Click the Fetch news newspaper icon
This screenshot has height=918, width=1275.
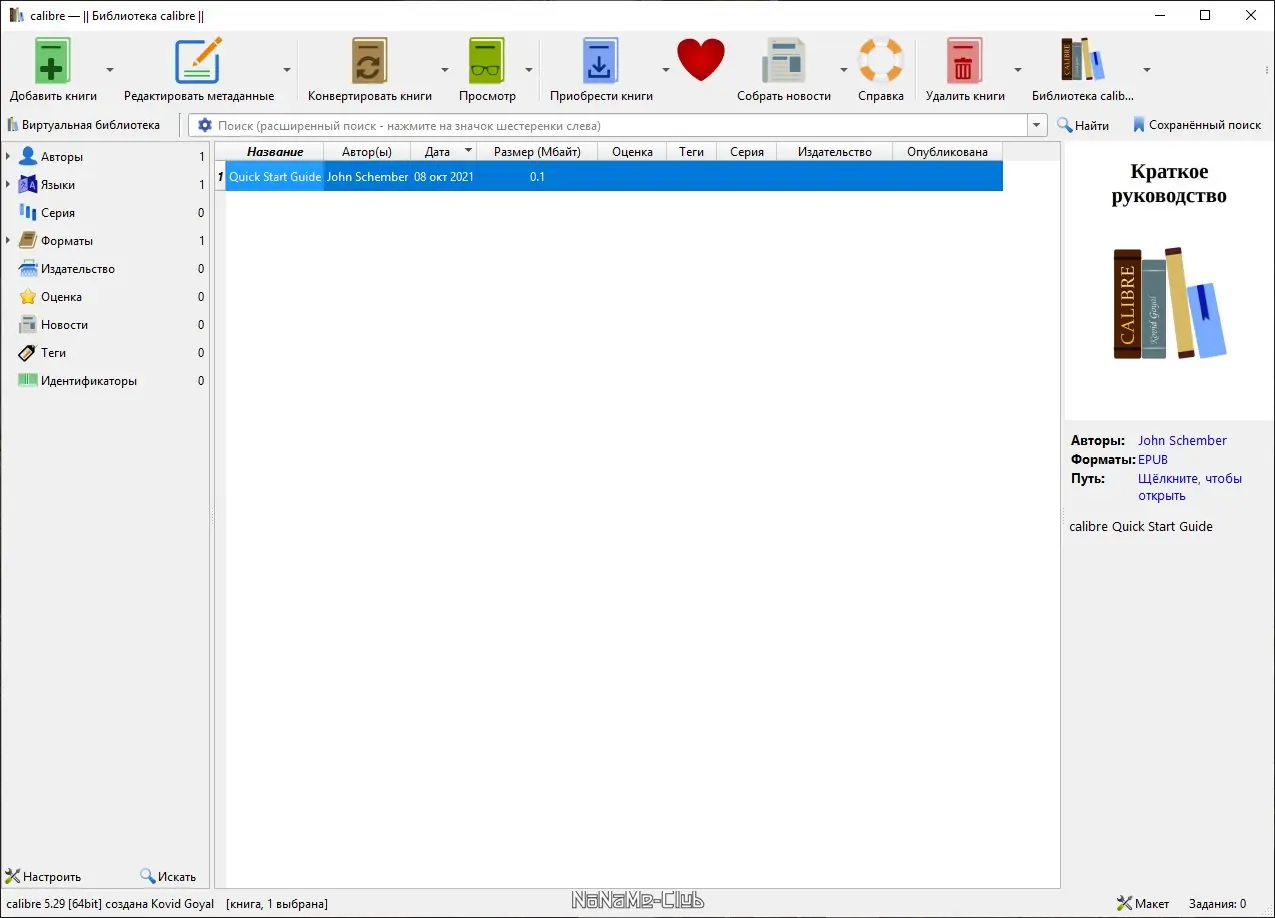tap(783, 61)
